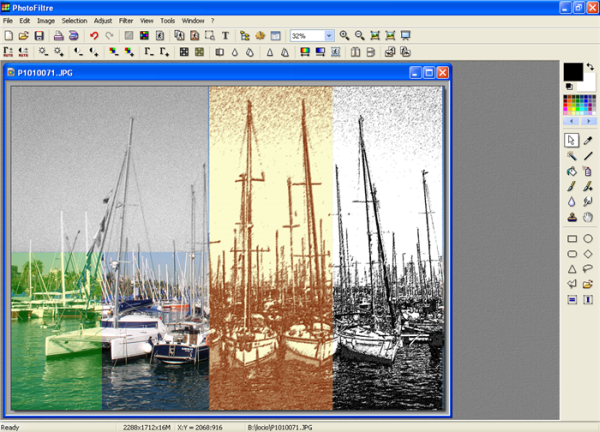
Task: Select the Blur water drop tool
Action: [x=572, y=202]
